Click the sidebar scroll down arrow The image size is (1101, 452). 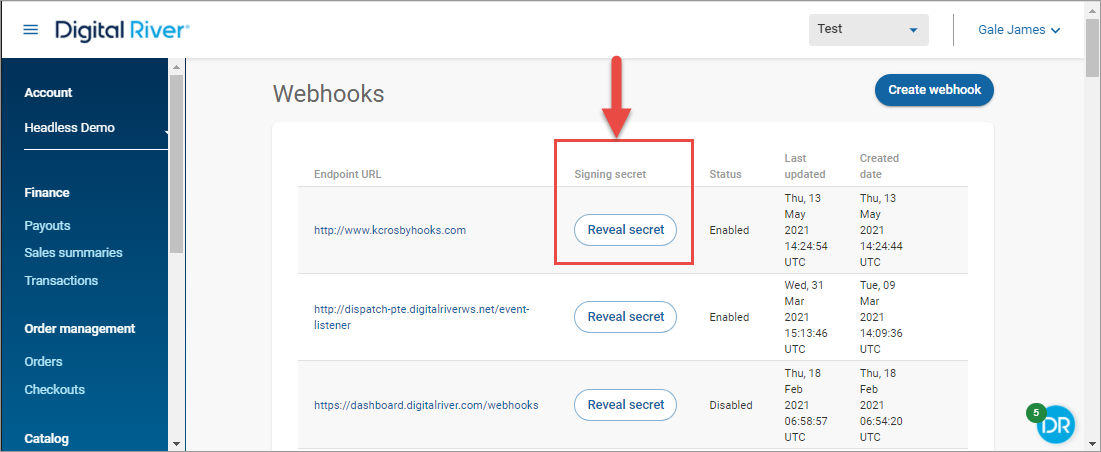point(176,443)
